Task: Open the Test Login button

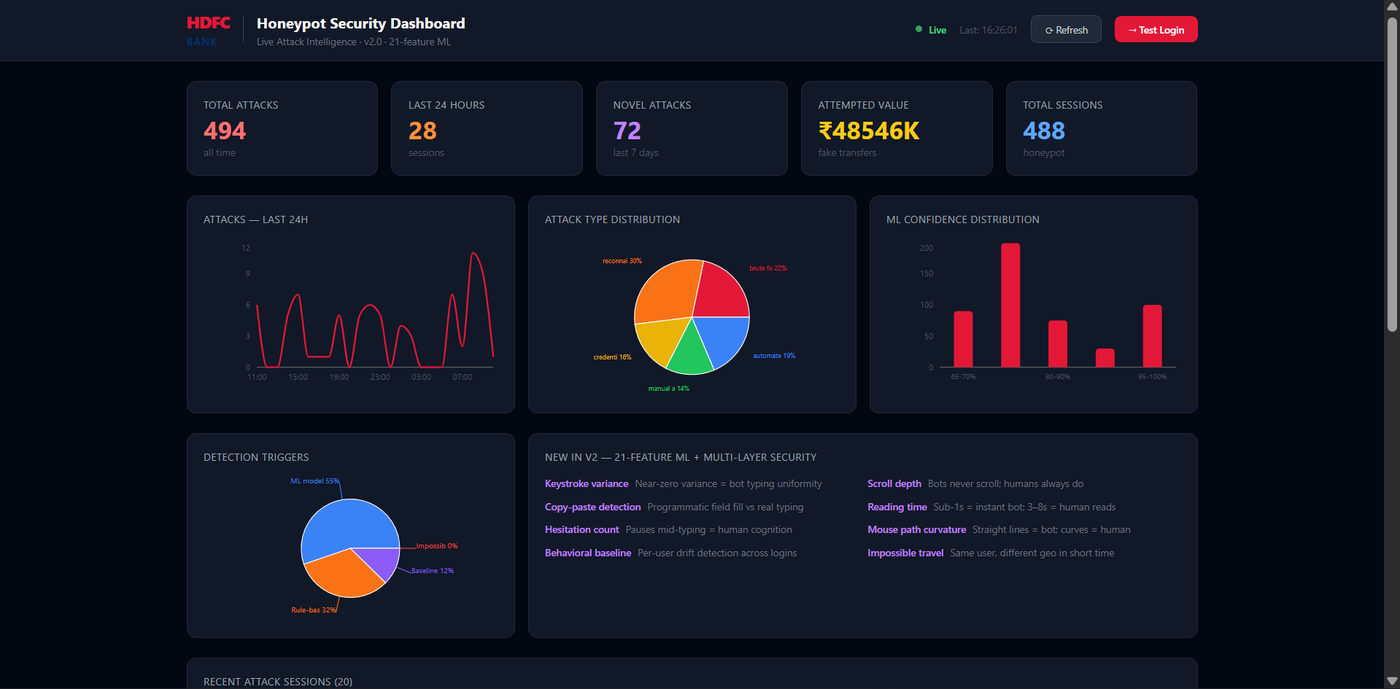Action: [1156, 30]
